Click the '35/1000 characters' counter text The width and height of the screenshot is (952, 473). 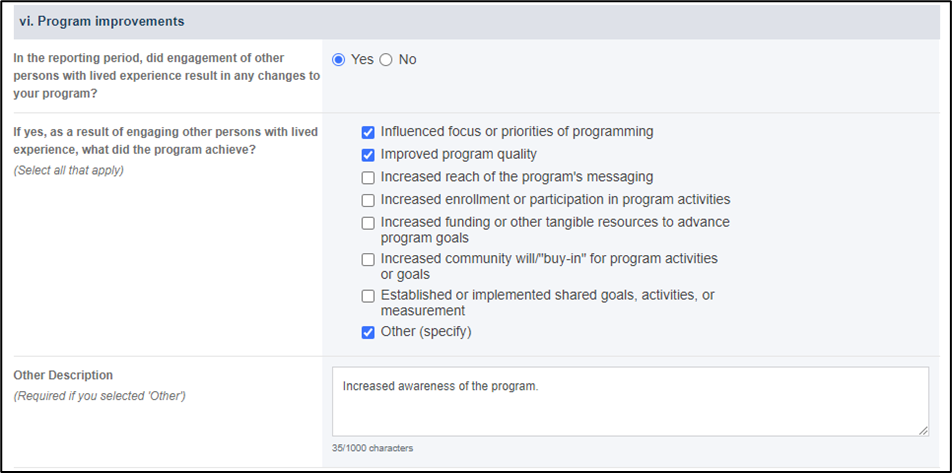coord(372,448)
